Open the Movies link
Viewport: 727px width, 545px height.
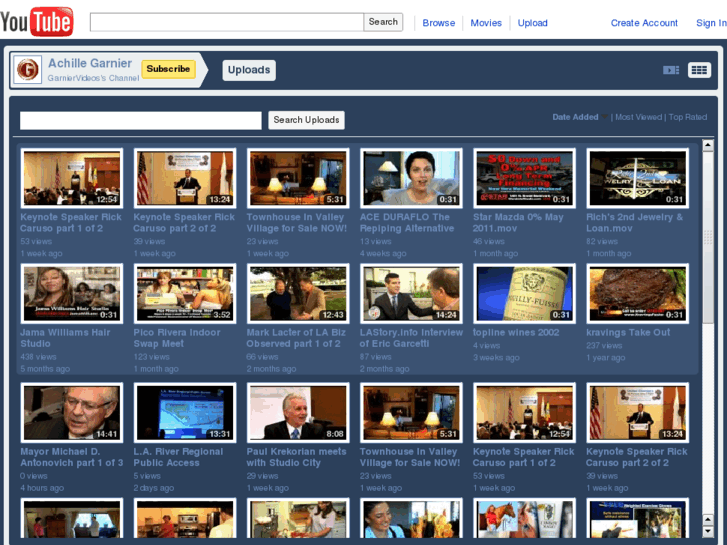[486, 23]
